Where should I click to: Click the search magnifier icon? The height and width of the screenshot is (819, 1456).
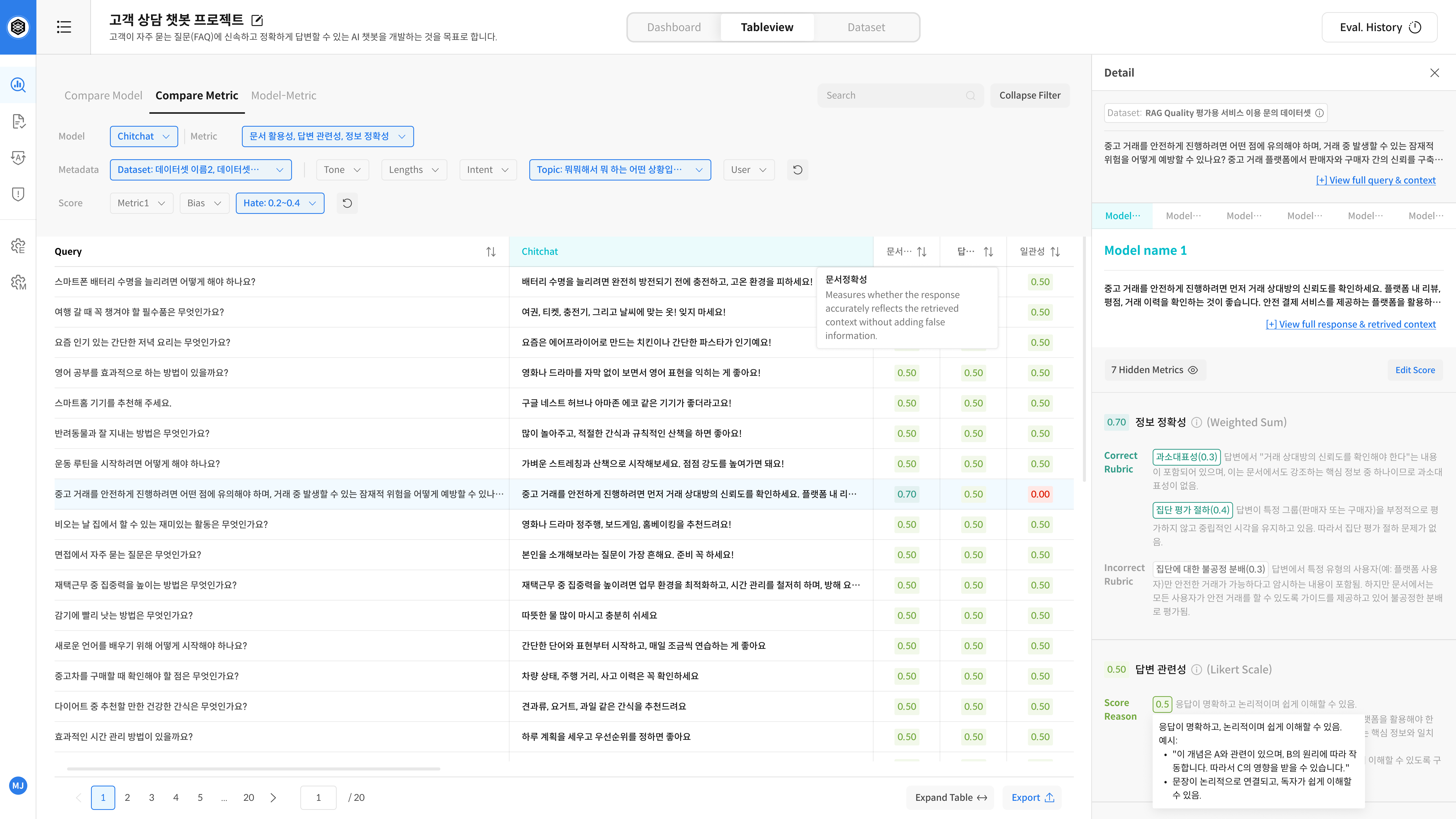tap(970, 96)
